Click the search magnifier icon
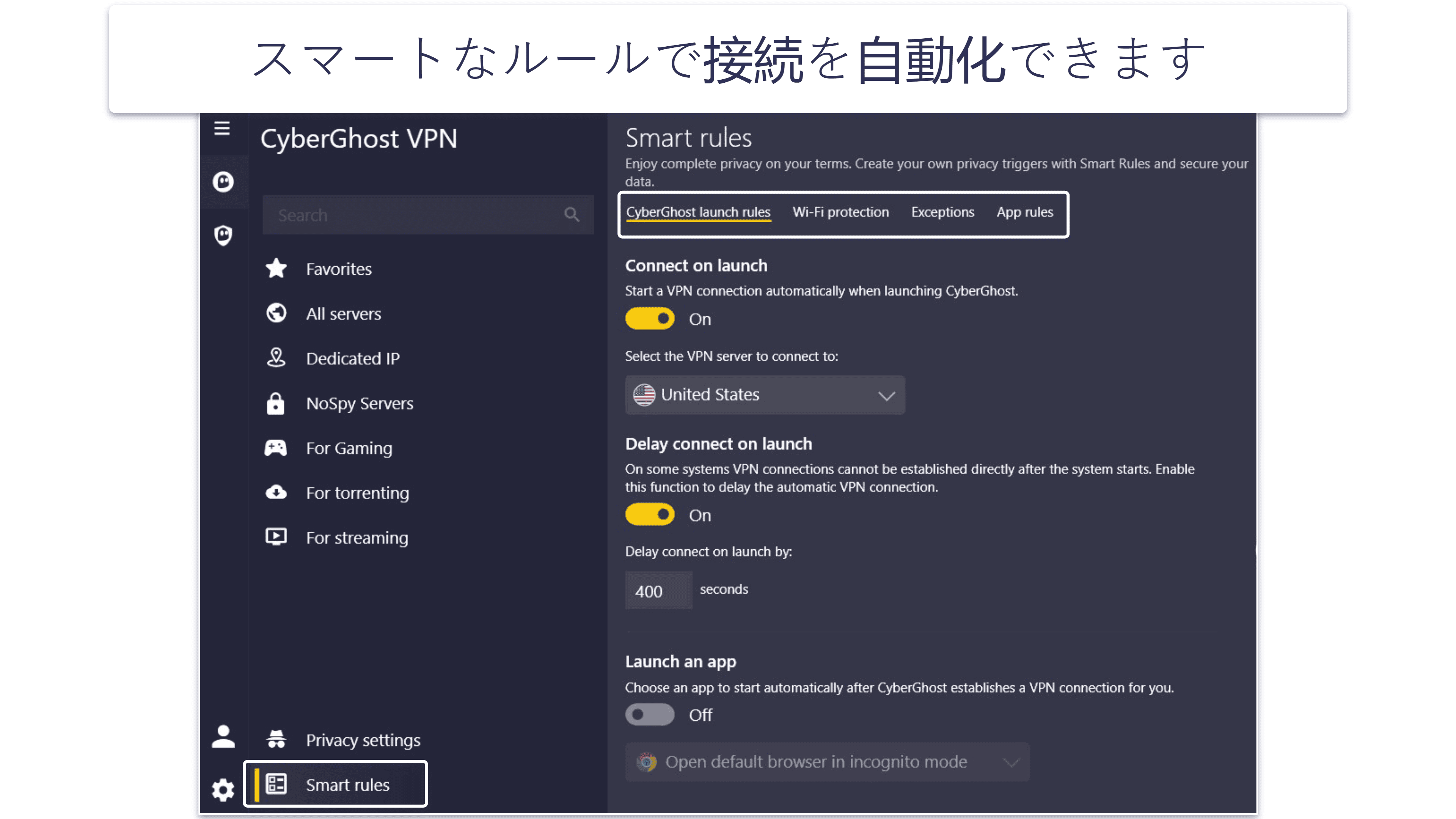Screen dimensions: 1456x819 point(572,215)
